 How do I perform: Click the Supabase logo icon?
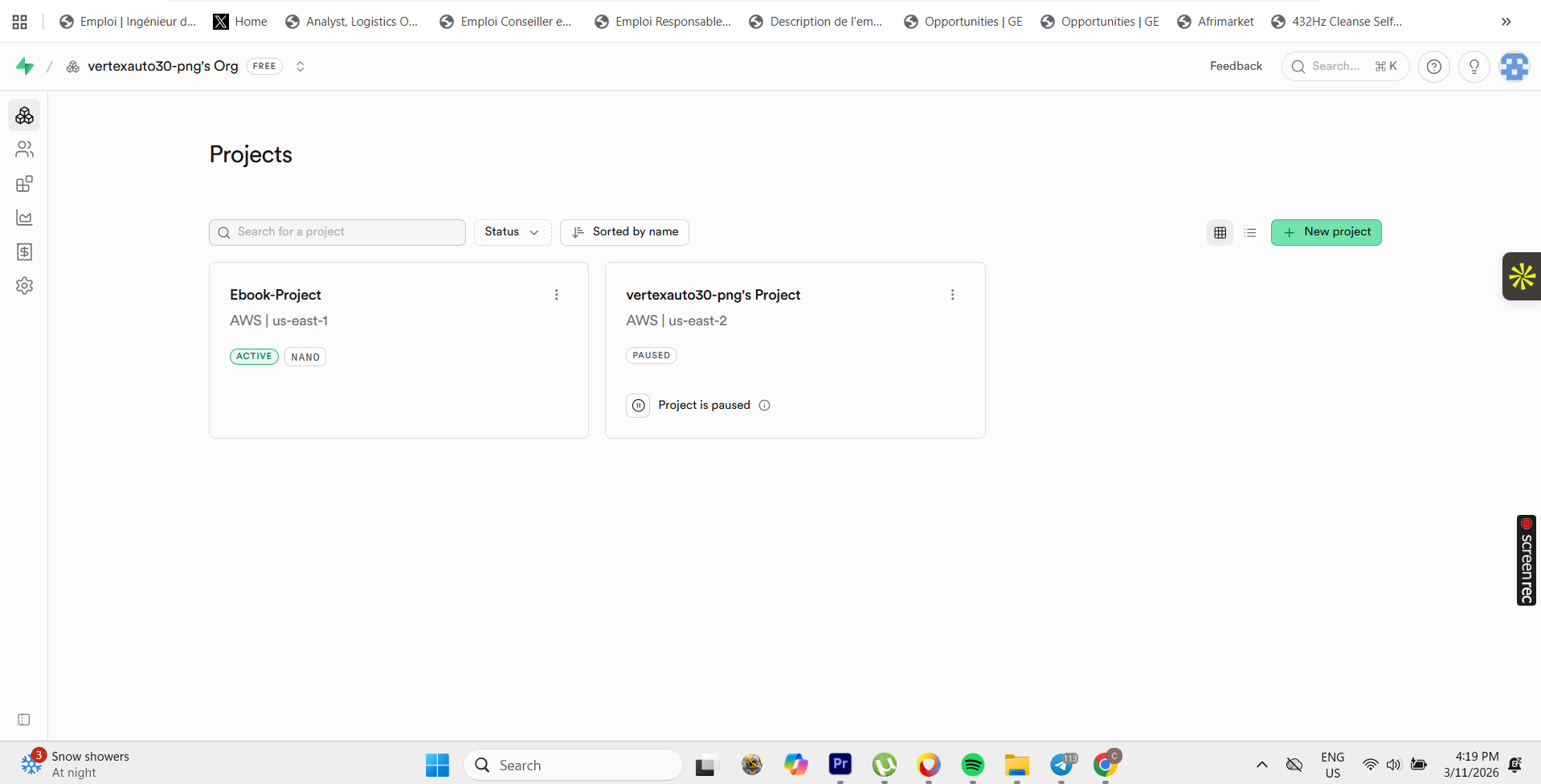[25, 67]
